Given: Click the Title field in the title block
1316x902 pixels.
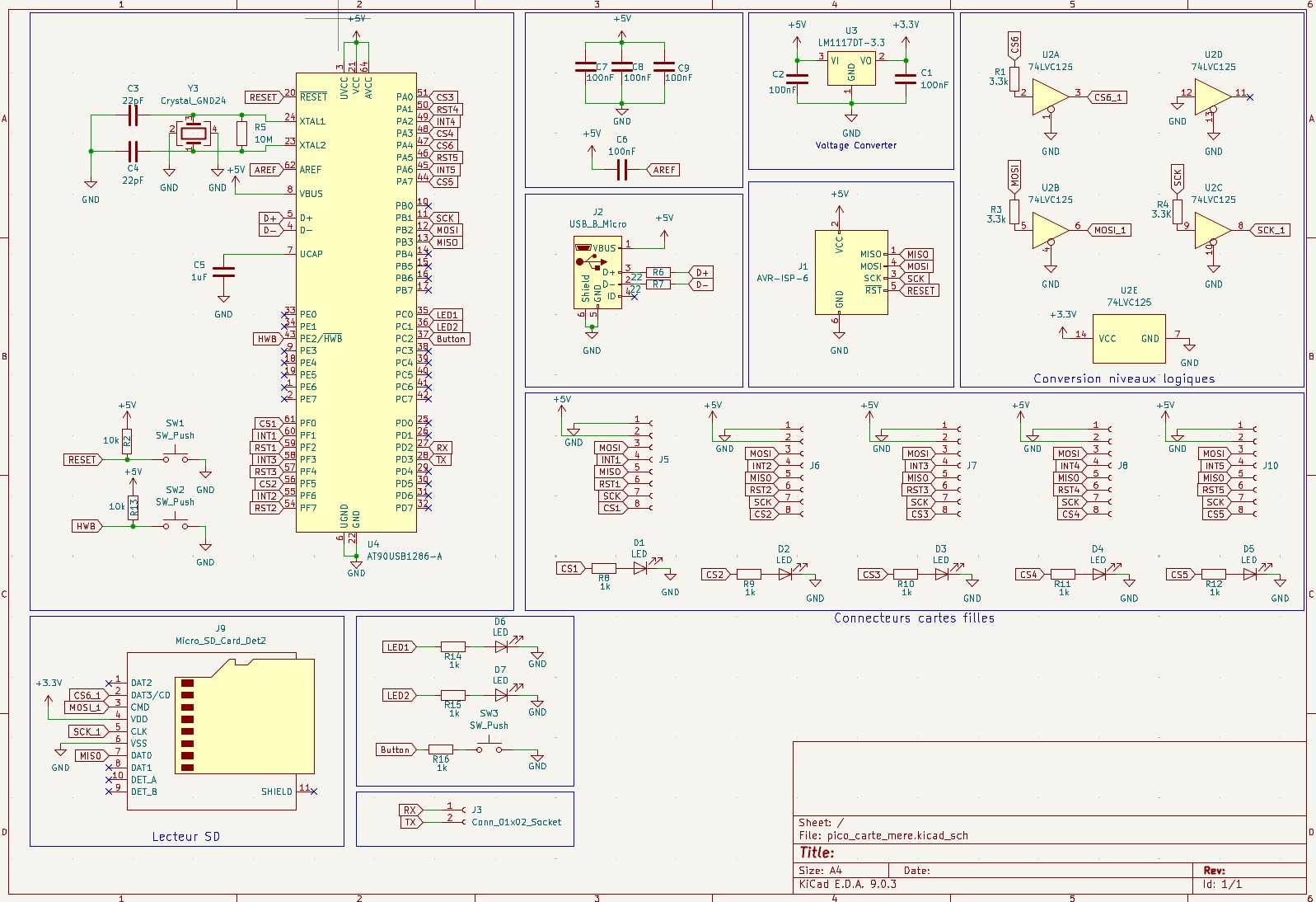Looking at the screenshot, I should coord(817,853).
